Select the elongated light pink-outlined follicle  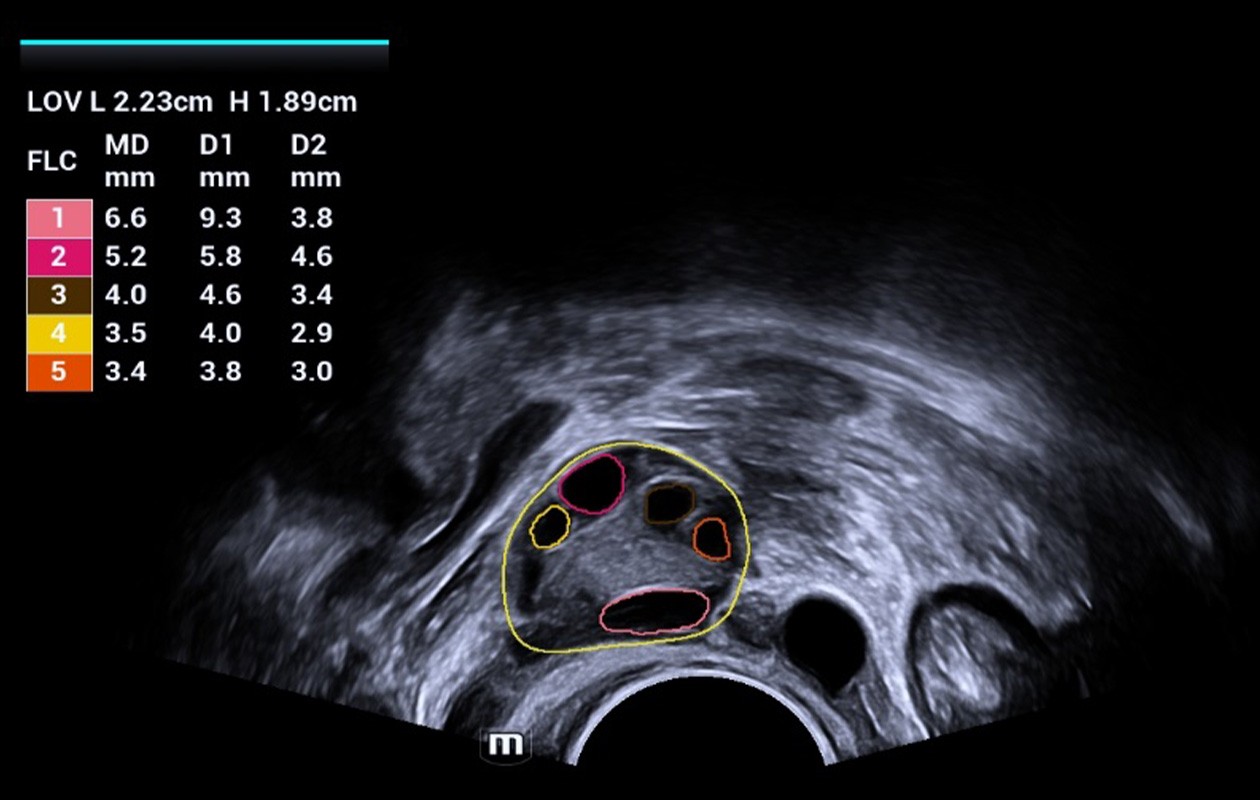pyautogui.click(x=655, y=610)
